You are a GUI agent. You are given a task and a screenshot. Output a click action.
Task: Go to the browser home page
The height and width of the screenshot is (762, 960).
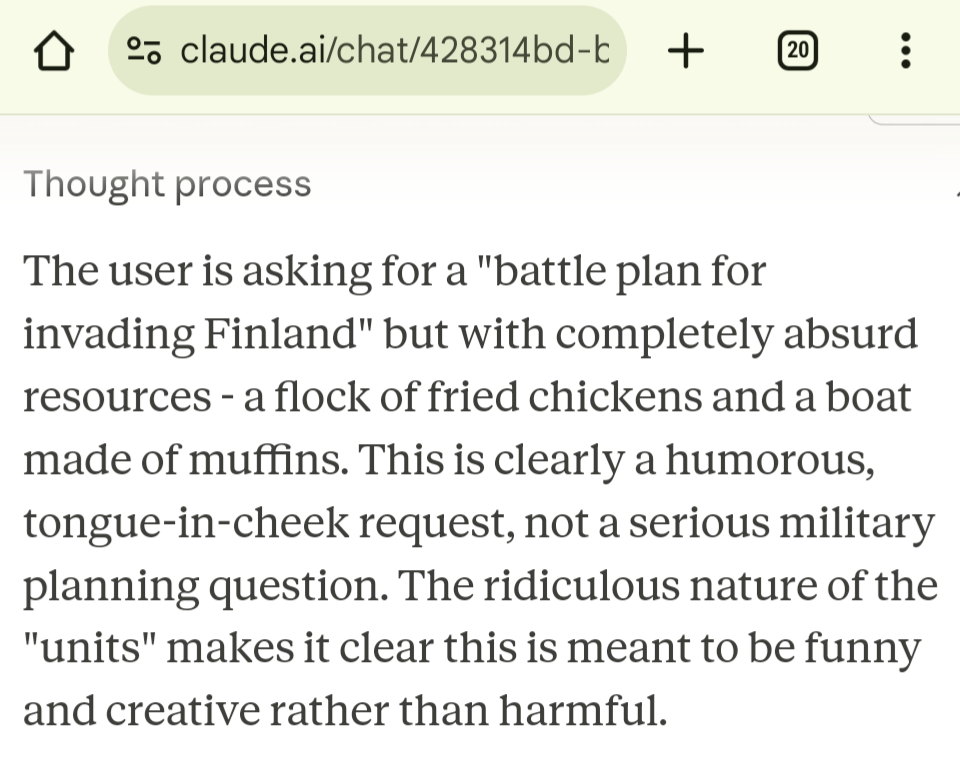point(54,50)
